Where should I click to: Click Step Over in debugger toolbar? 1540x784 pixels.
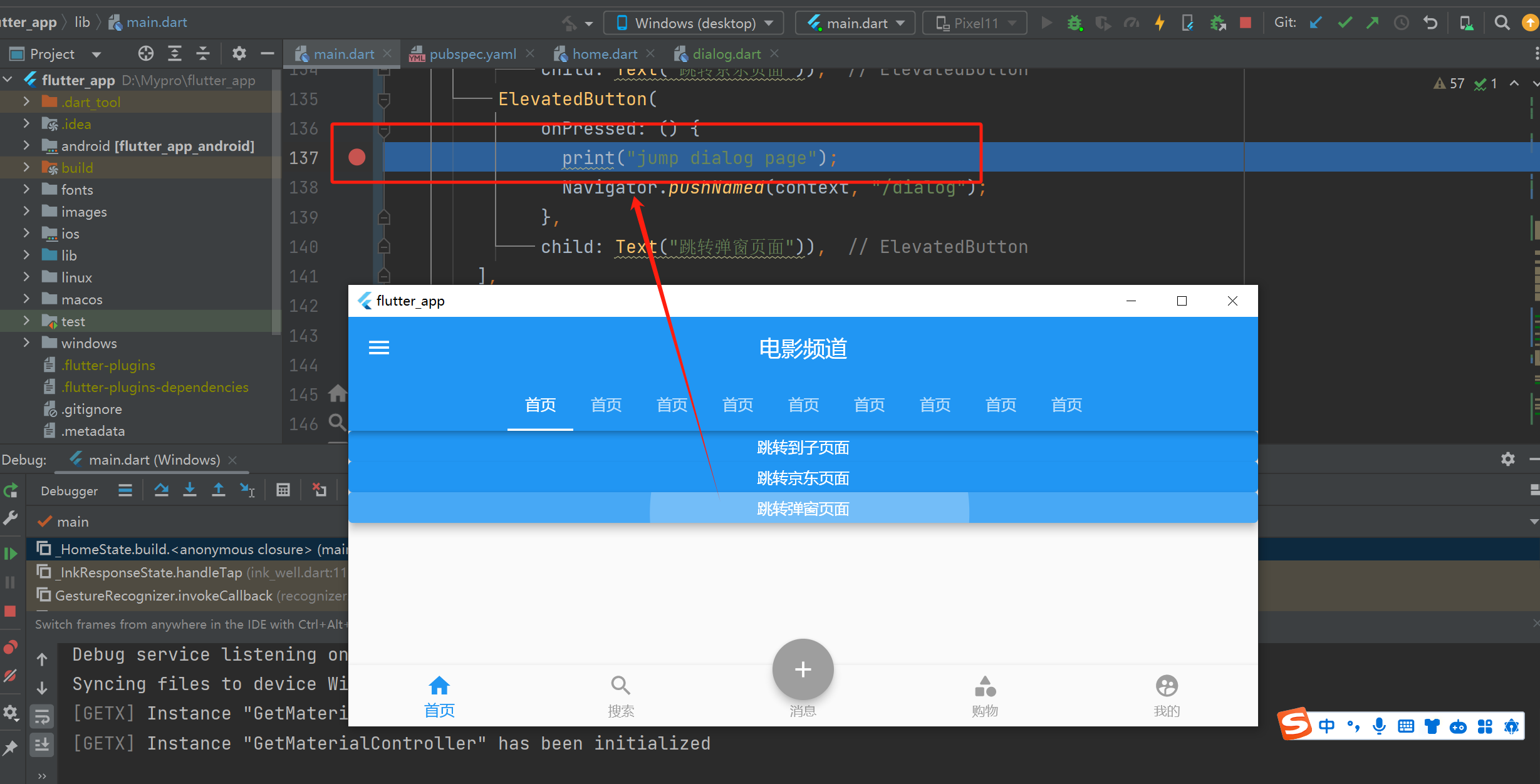(x=161, y=490)
